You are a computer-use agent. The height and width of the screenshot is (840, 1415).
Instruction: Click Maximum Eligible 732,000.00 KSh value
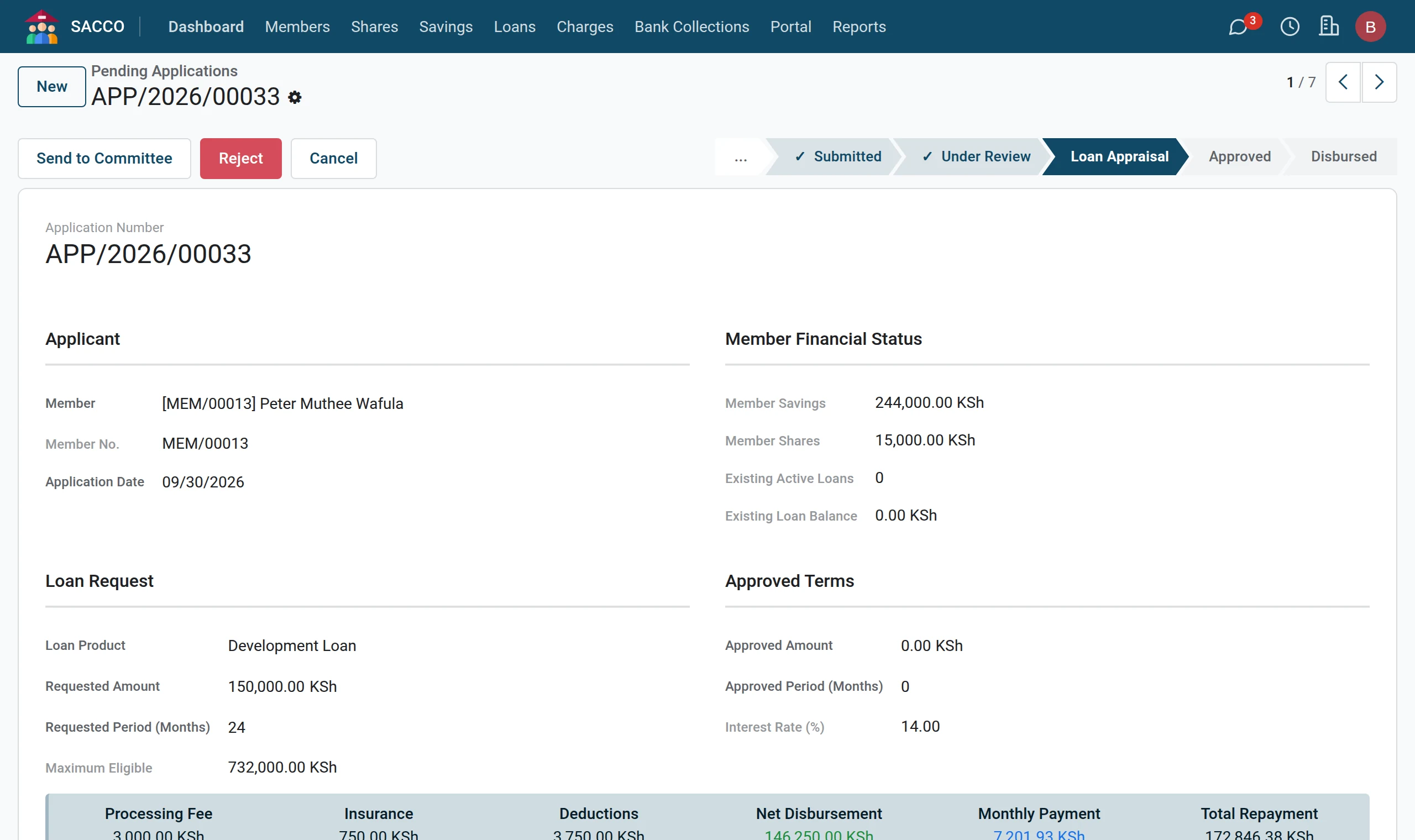282,768
